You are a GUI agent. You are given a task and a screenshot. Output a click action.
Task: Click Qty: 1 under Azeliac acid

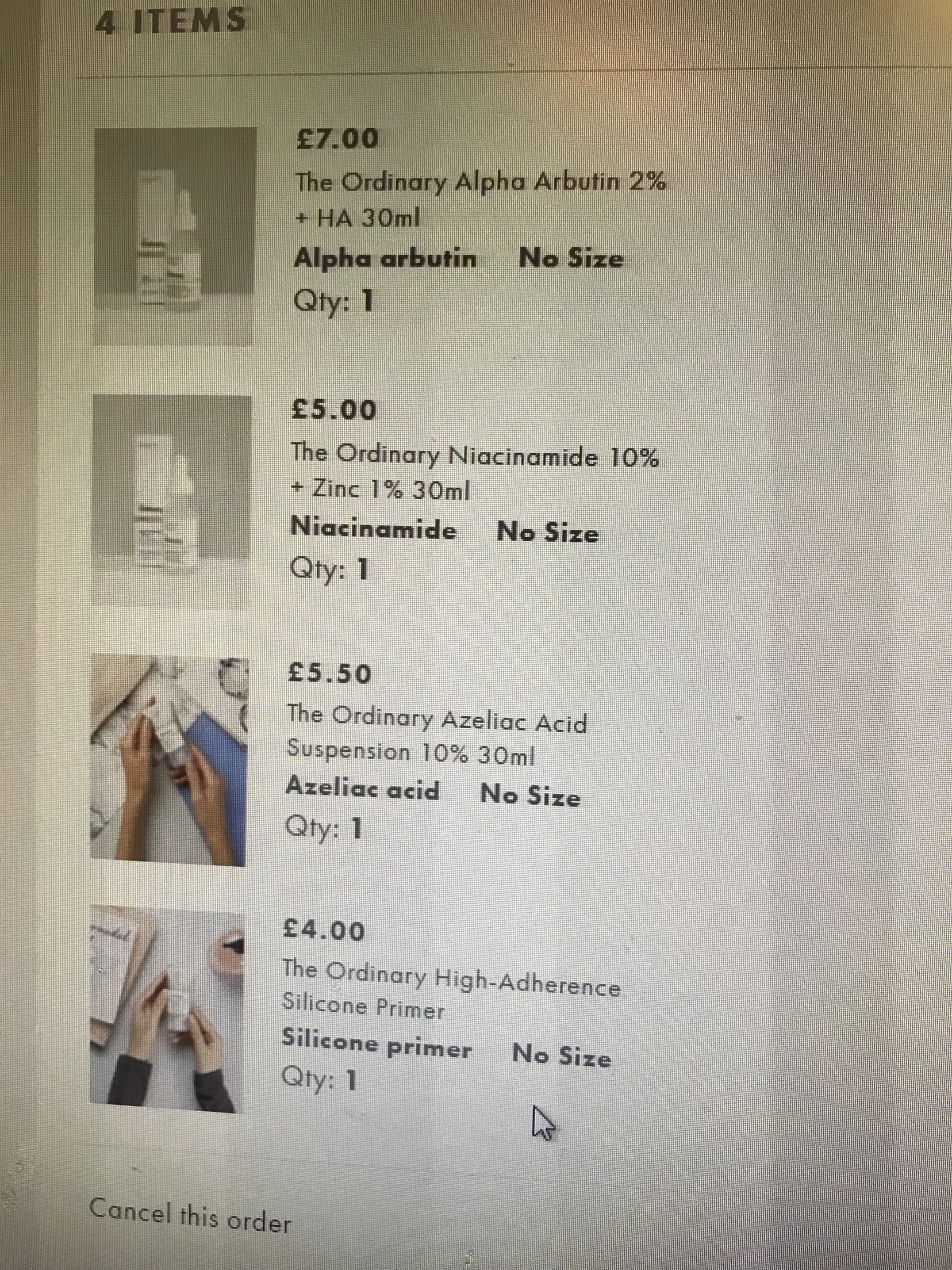pos(325,829)
